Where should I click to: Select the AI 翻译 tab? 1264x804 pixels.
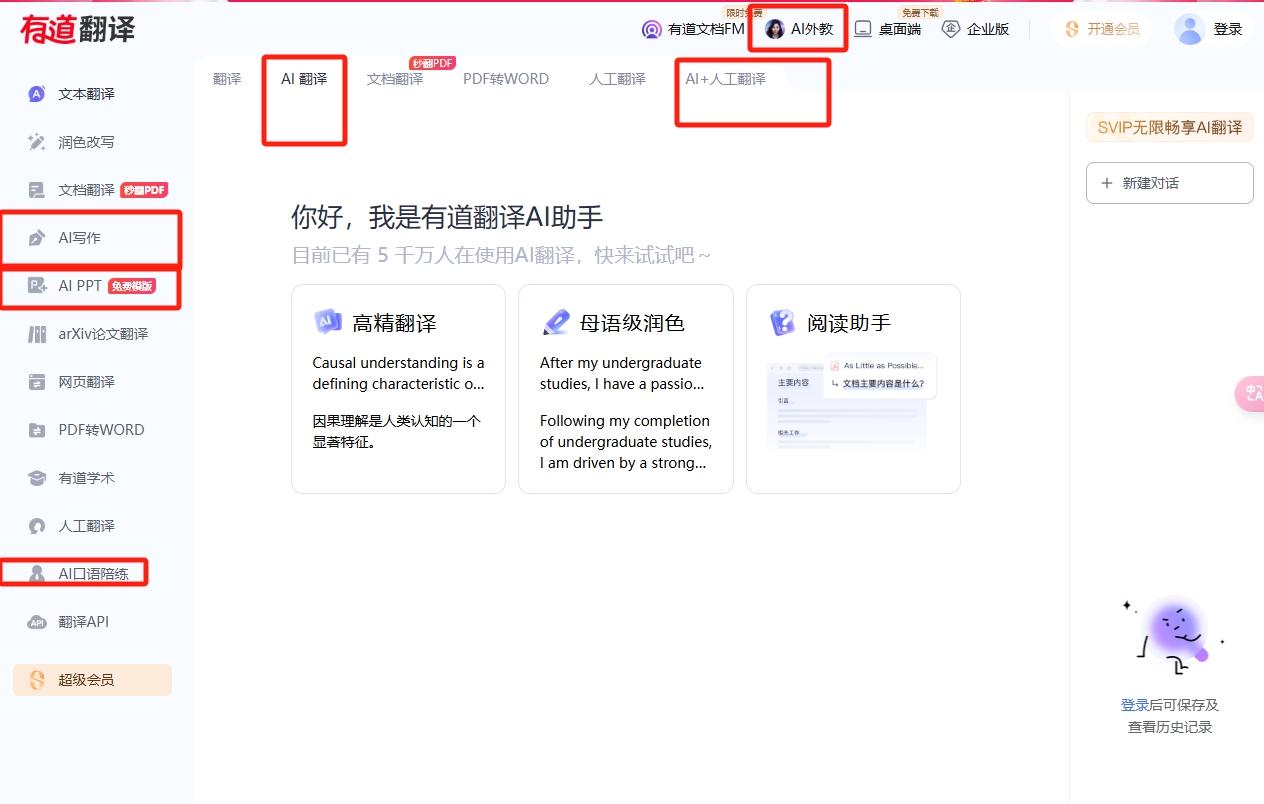(304, 79)
